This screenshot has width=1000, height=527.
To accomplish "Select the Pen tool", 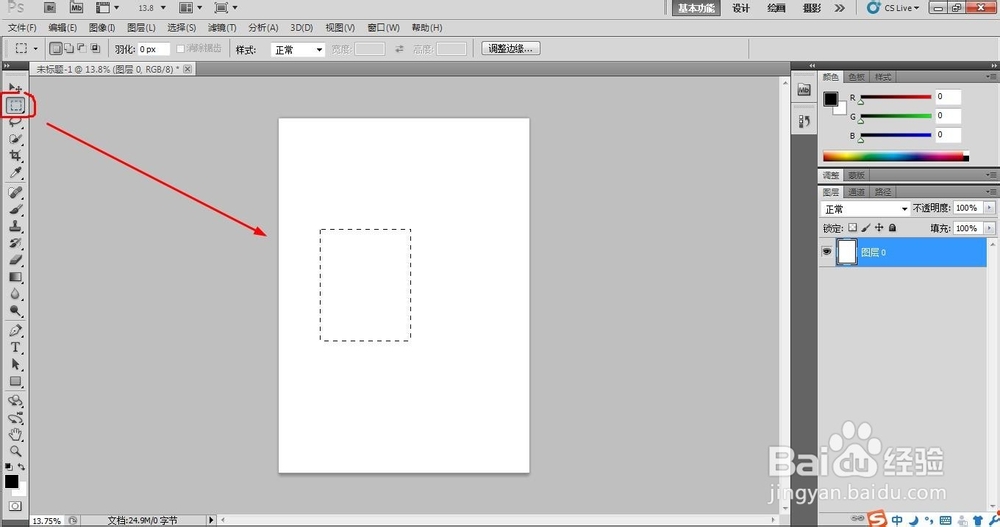I will 15,330.
